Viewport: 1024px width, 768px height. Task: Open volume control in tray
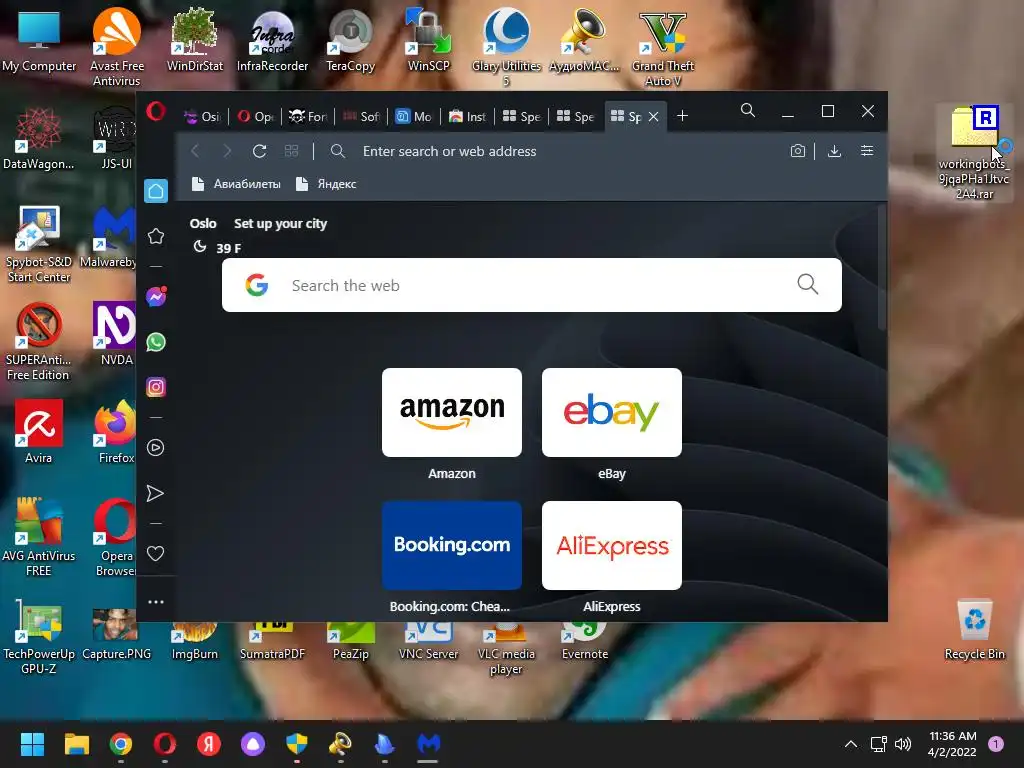click(x=903, y=744)
